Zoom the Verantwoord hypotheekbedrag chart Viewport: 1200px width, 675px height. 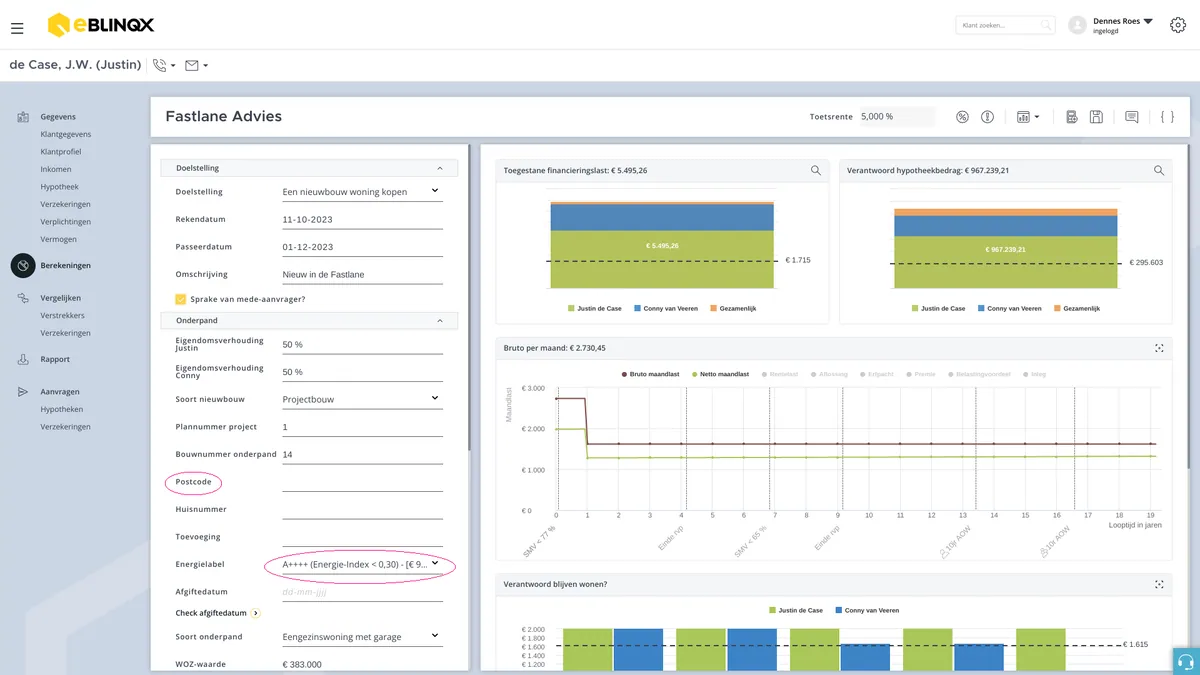tap(1159, 171)
